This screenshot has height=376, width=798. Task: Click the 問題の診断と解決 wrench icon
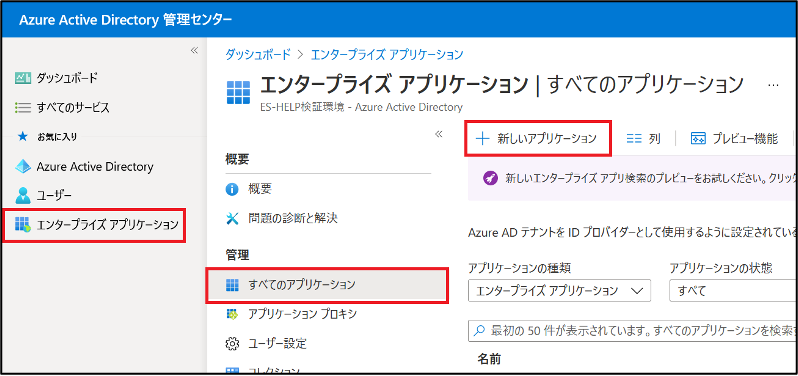[x=232, y=219]
